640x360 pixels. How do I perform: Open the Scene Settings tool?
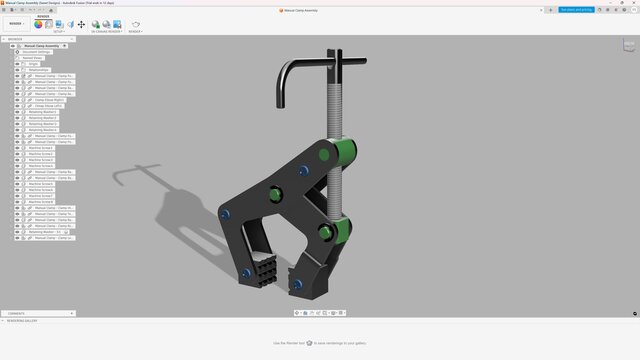click(x=49, y=24)
